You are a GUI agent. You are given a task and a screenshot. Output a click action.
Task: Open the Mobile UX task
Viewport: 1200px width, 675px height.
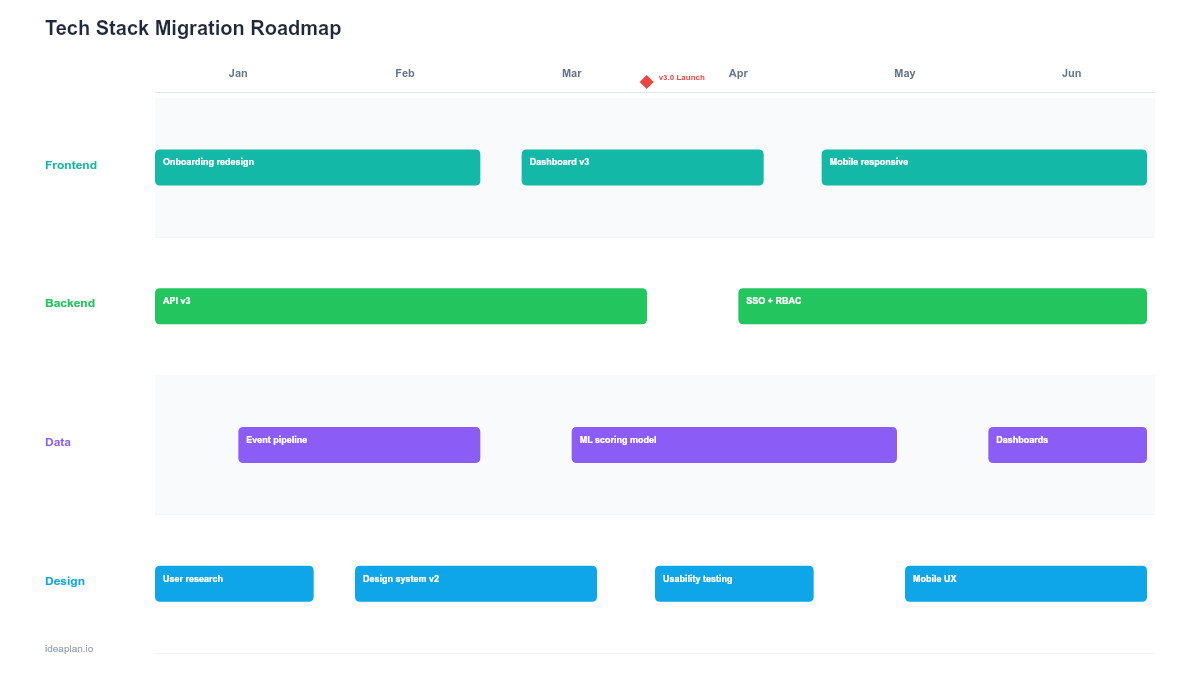(x=1025, y=583)
